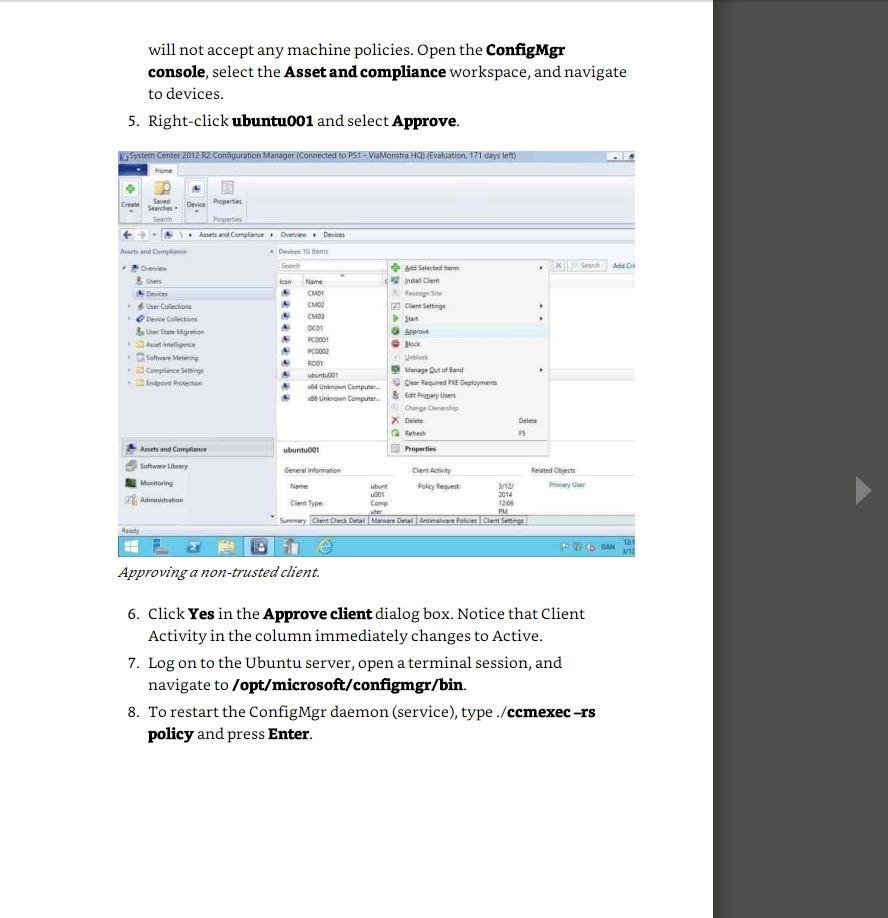
Task: Choose Block from the context menu
Action: (x=412, y=344)
